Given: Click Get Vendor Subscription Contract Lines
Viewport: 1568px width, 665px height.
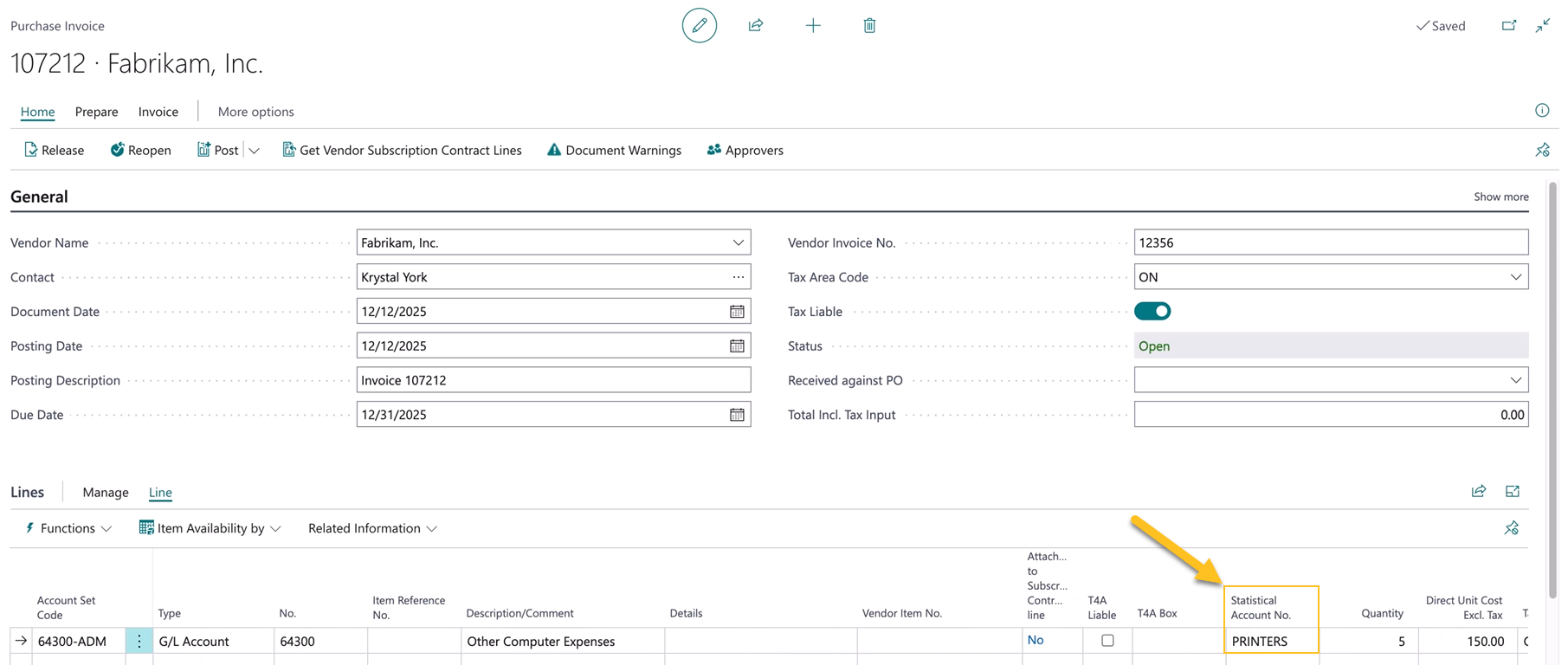Looking at the screenshot, I should click(x=402, y=150).
